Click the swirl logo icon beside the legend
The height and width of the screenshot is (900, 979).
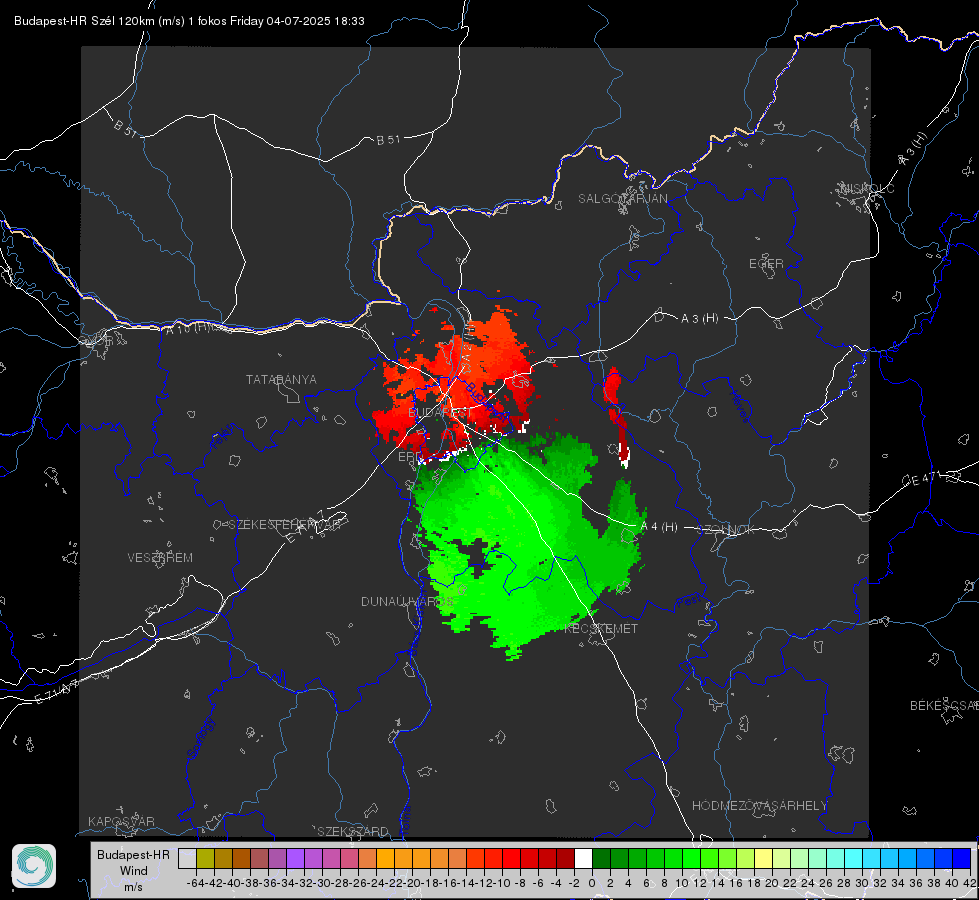point(34,866)
